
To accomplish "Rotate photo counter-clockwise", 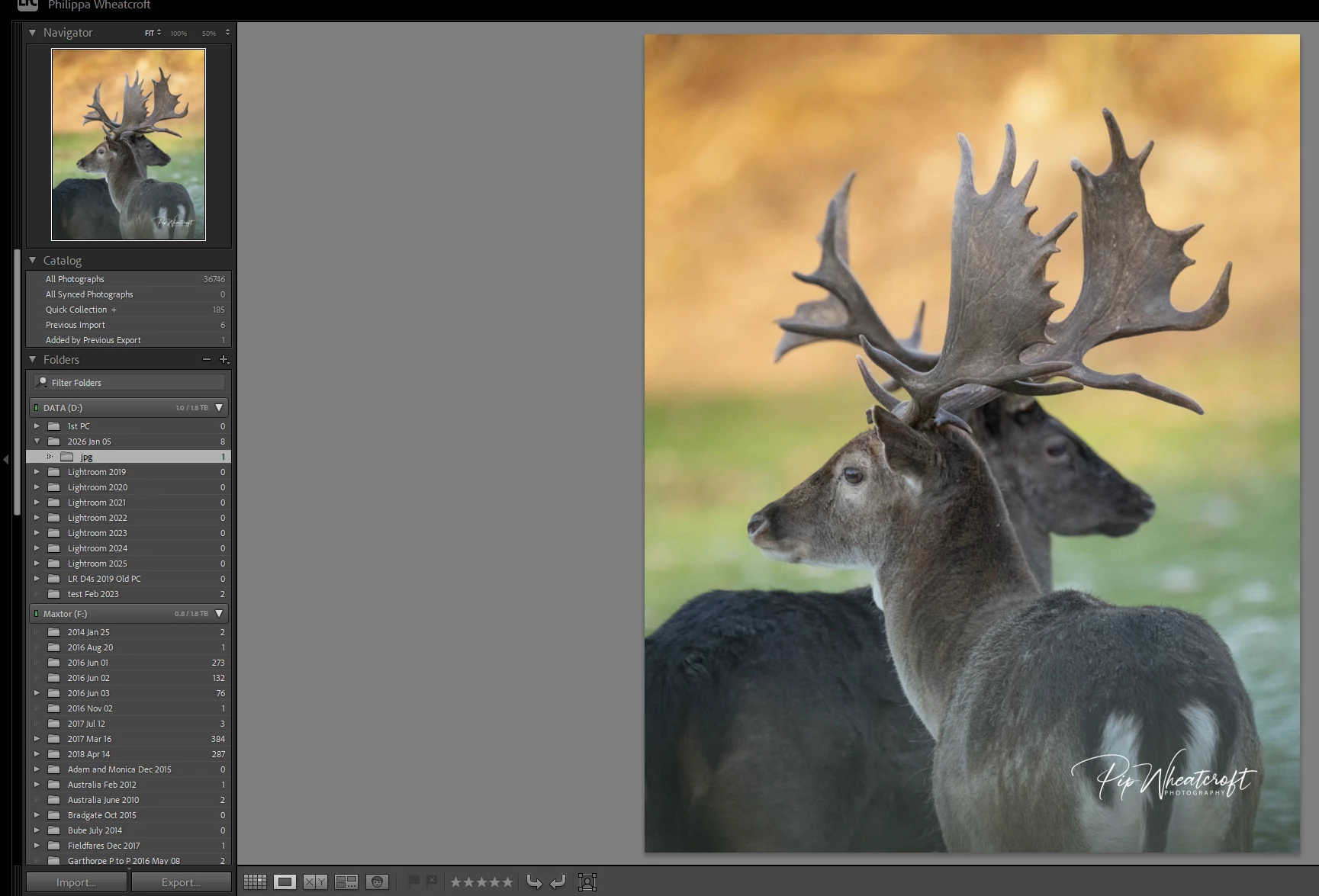I will point(534,882).
